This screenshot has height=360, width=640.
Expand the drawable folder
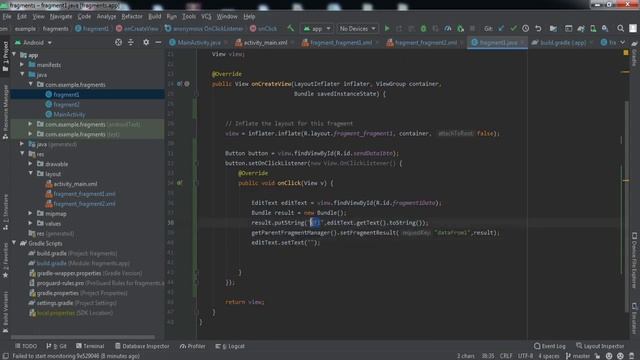tap(31, 164)
